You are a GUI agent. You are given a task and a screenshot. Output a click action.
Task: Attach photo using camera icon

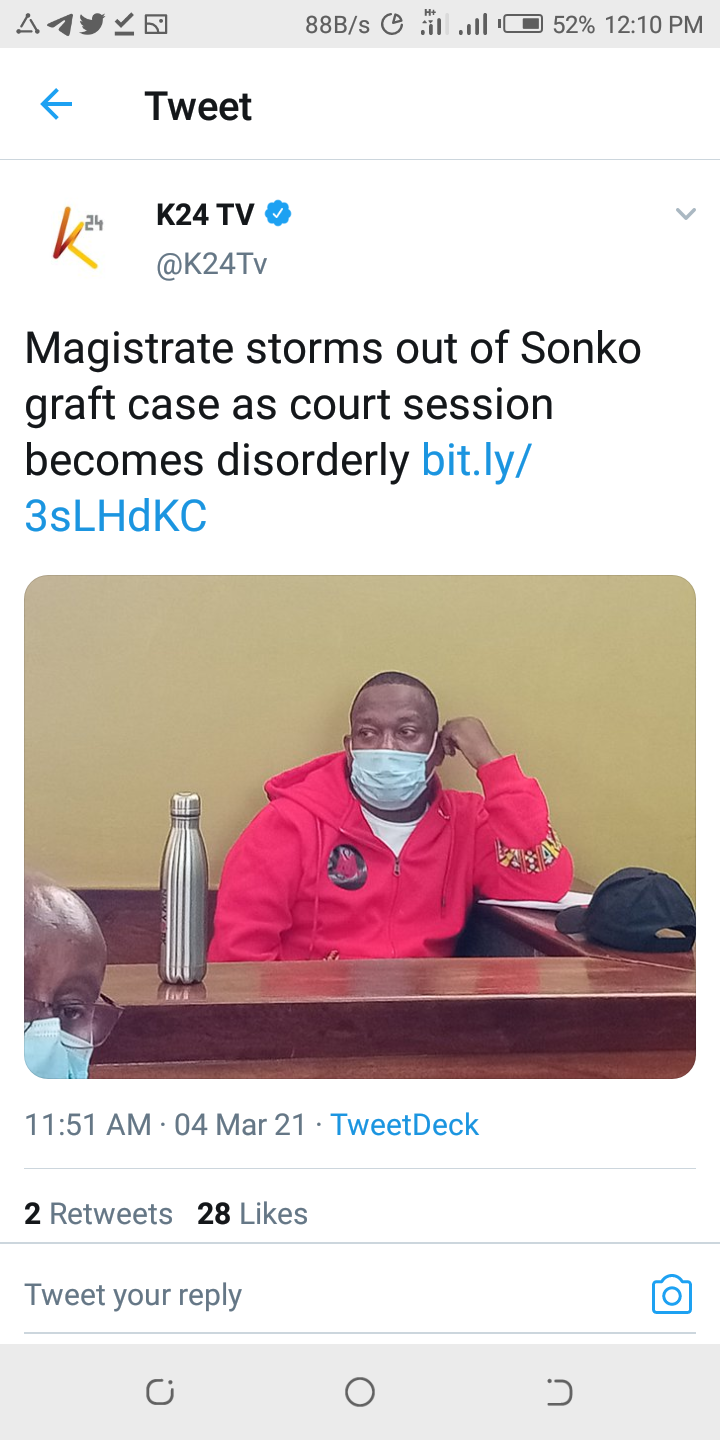coord(671,1295)
